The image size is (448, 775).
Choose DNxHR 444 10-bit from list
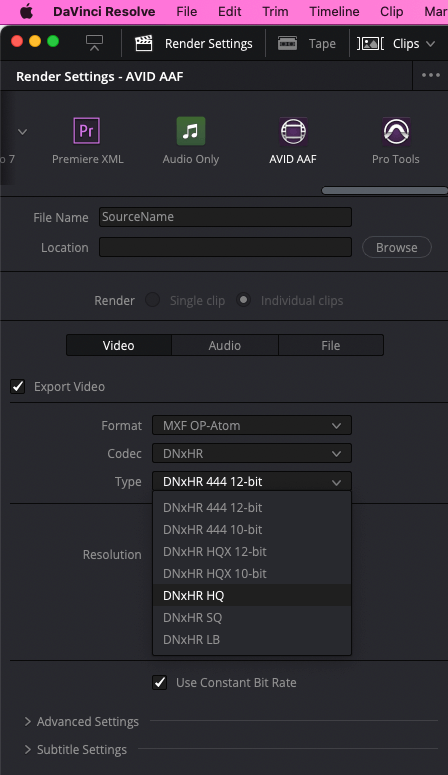point(252,529)
